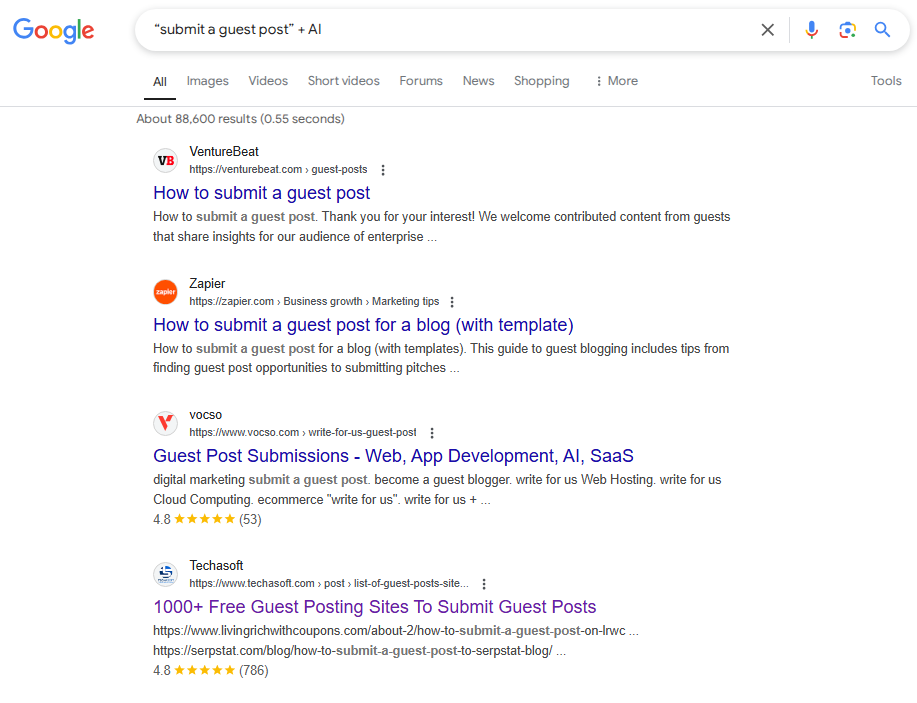
Task: Click the VentureBeat result snippet text
Action: [x=442, y=226]
